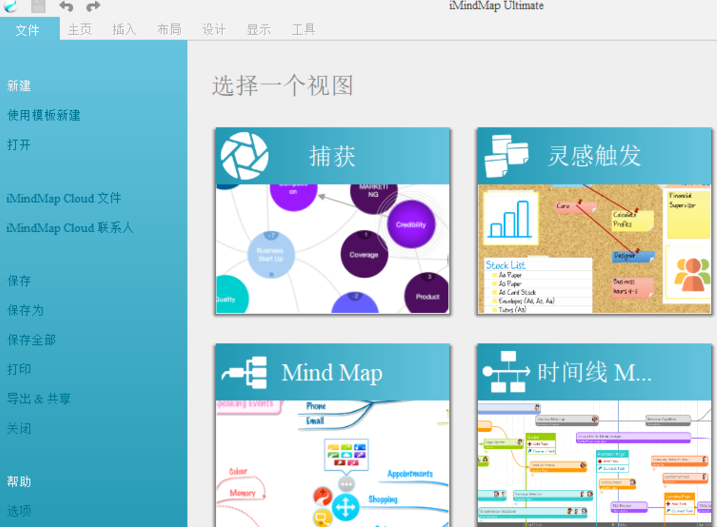Click the undo arrow icon
Screen dimensions: 717x527
click(66, 6)
